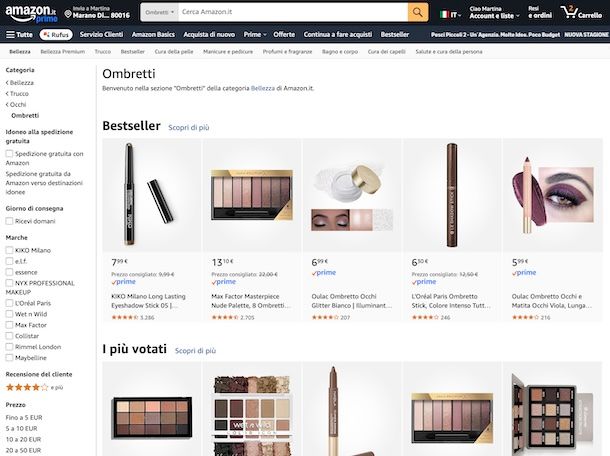The image size is (610, 456).
Task: Click Scopri di più beside I più votati
Action: click(x=195, y=351)
